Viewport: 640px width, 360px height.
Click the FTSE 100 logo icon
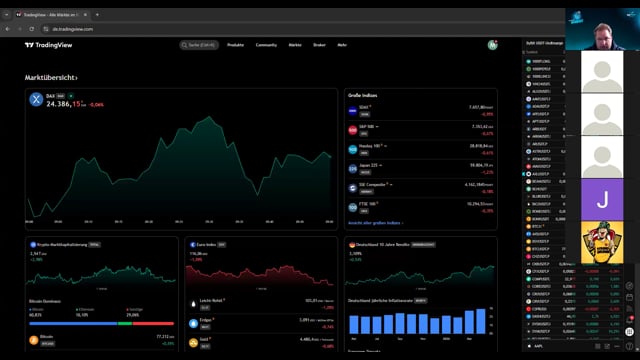coord(353,207)
